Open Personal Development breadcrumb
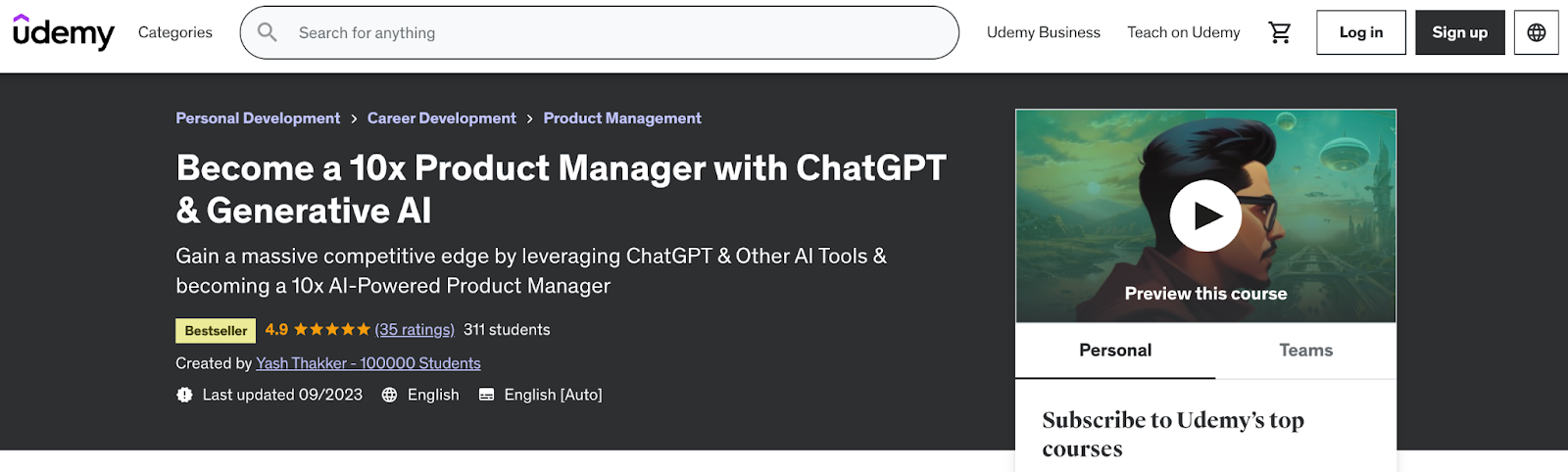Viewport: 1568px width, 472px height. pyautogui.click(x=258, y=118)
